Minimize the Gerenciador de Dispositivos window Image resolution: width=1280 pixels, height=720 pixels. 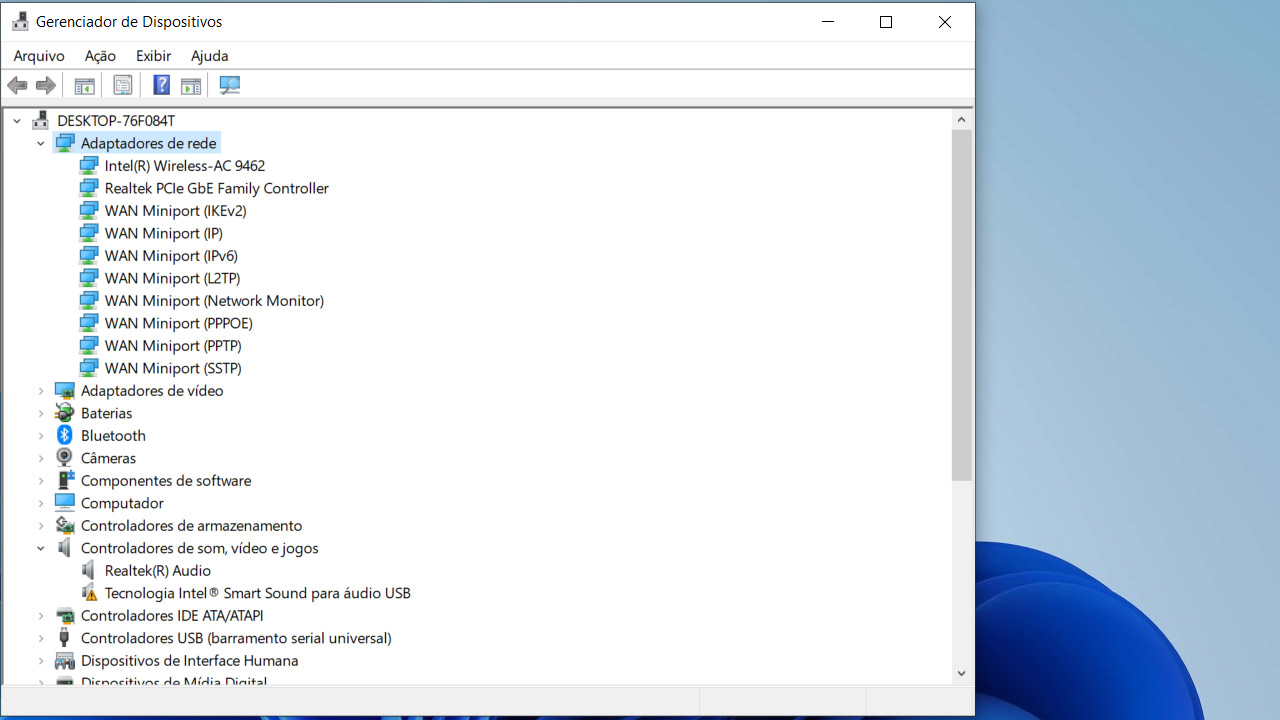point(828,22)
